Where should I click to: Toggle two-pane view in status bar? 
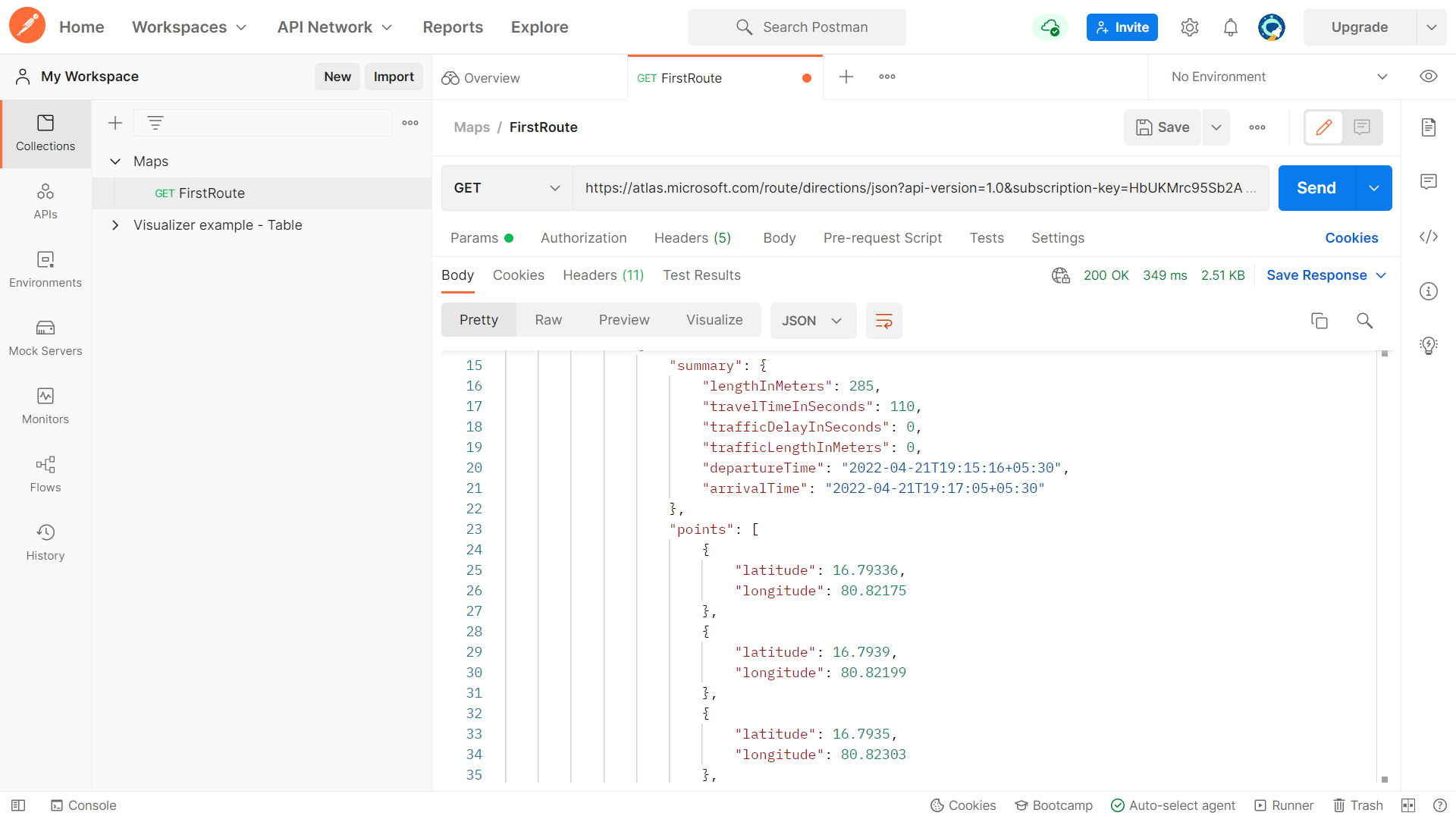coord(1408,805)
